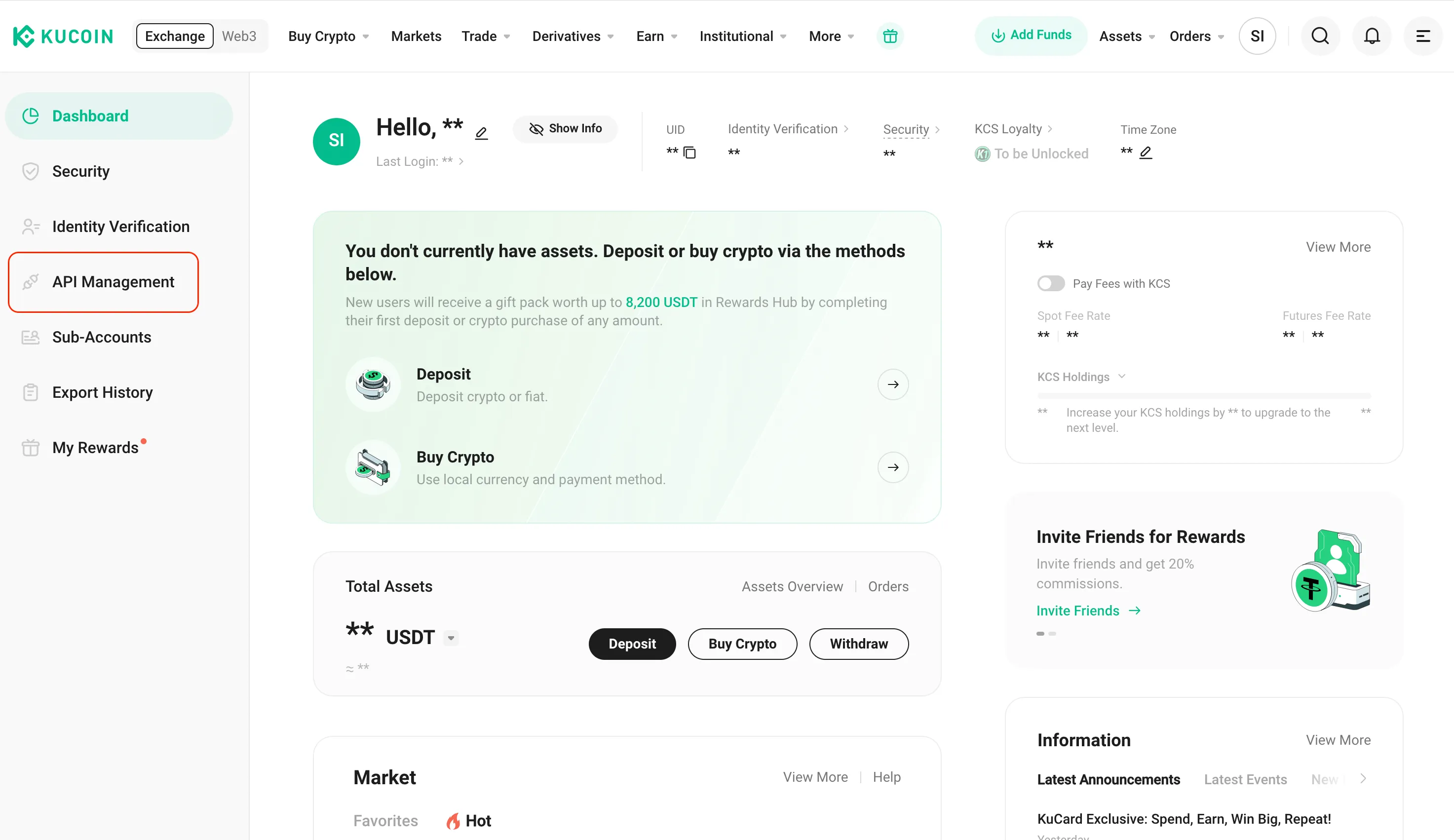1454x840 pixels.
Task: Click the KuCoin logo
Action: 63,37
